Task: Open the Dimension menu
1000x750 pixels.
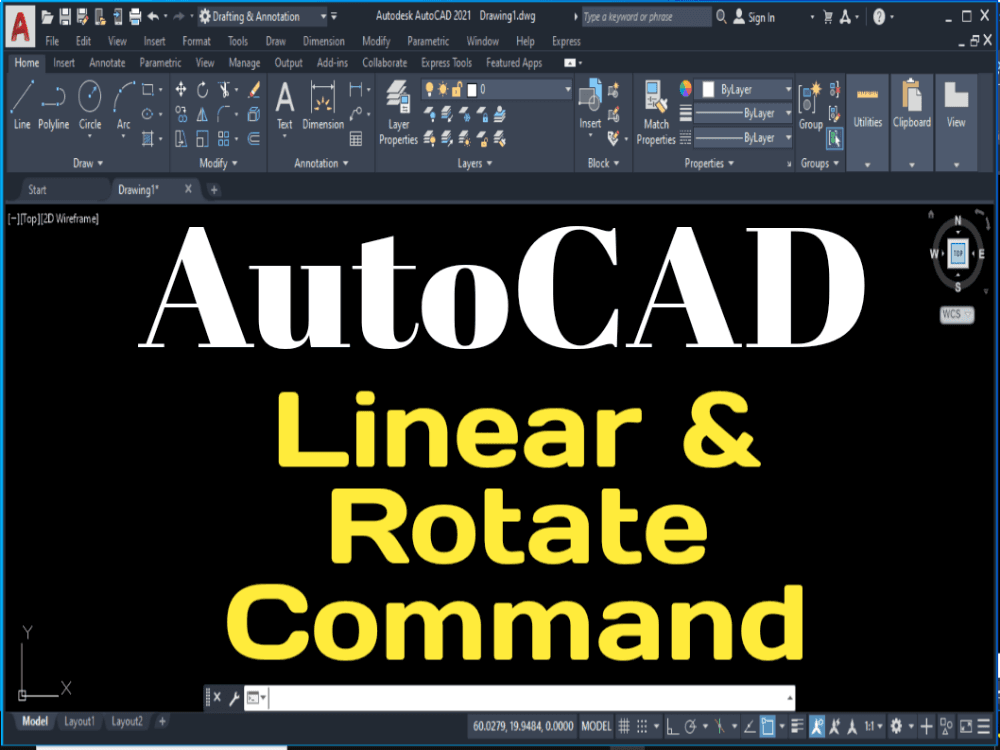Action: click(323, 41)
